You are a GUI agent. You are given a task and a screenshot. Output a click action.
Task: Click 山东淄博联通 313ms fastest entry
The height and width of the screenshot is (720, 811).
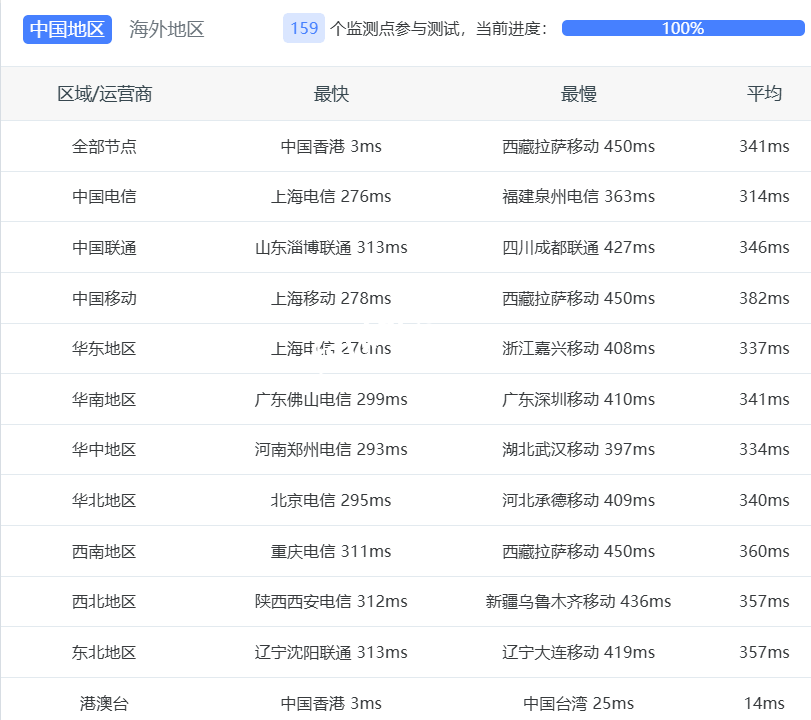pos(331,247)
